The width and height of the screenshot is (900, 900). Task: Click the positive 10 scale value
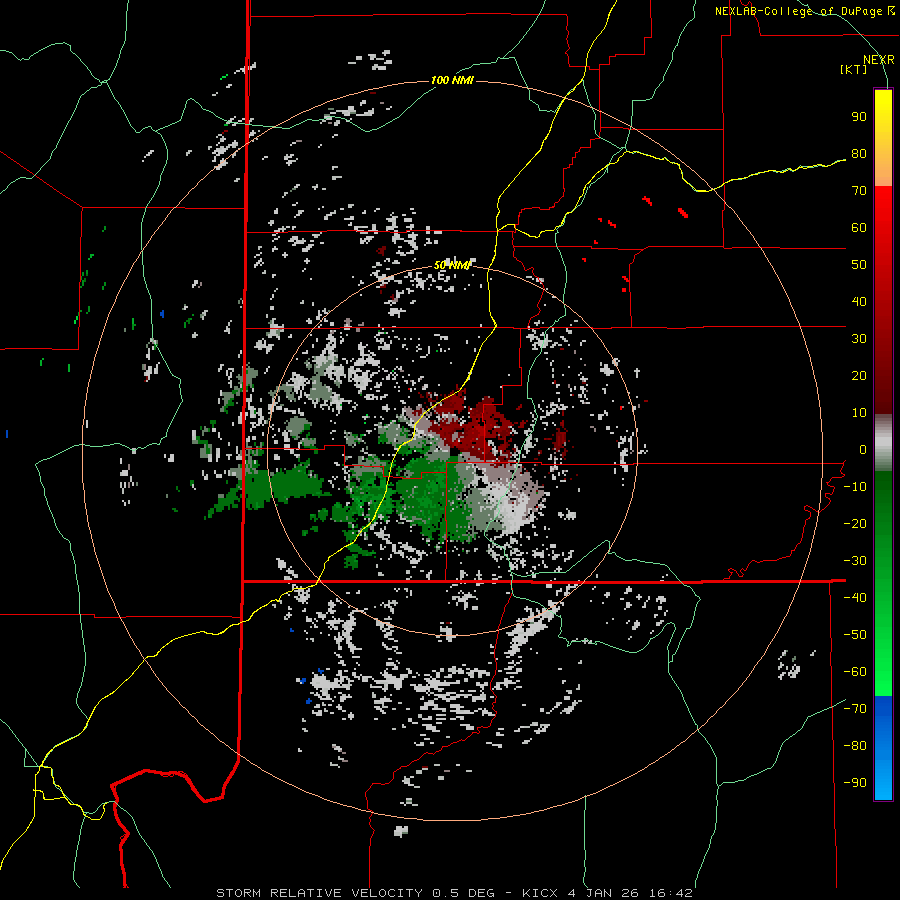coord(859,413)
